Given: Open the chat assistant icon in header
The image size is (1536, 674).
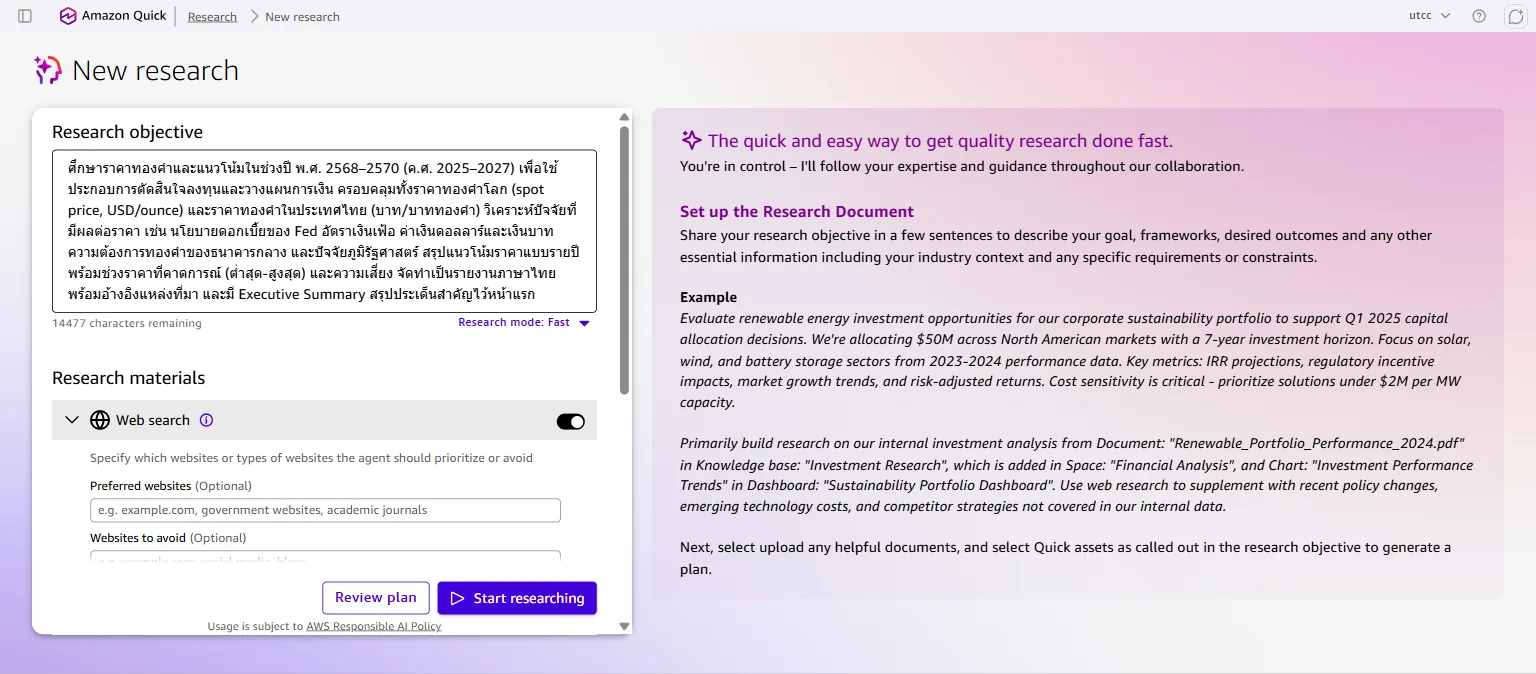Looking at the screenshot, I should pos(1515,16).
